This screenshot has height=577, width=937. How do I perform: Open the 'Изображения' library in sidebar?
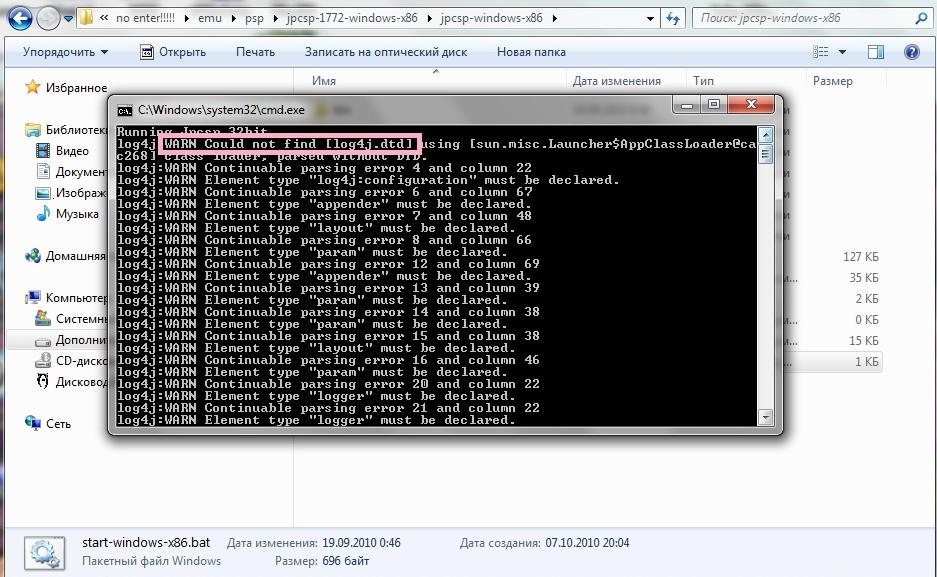pyautogui.click(x=81, y=193)
